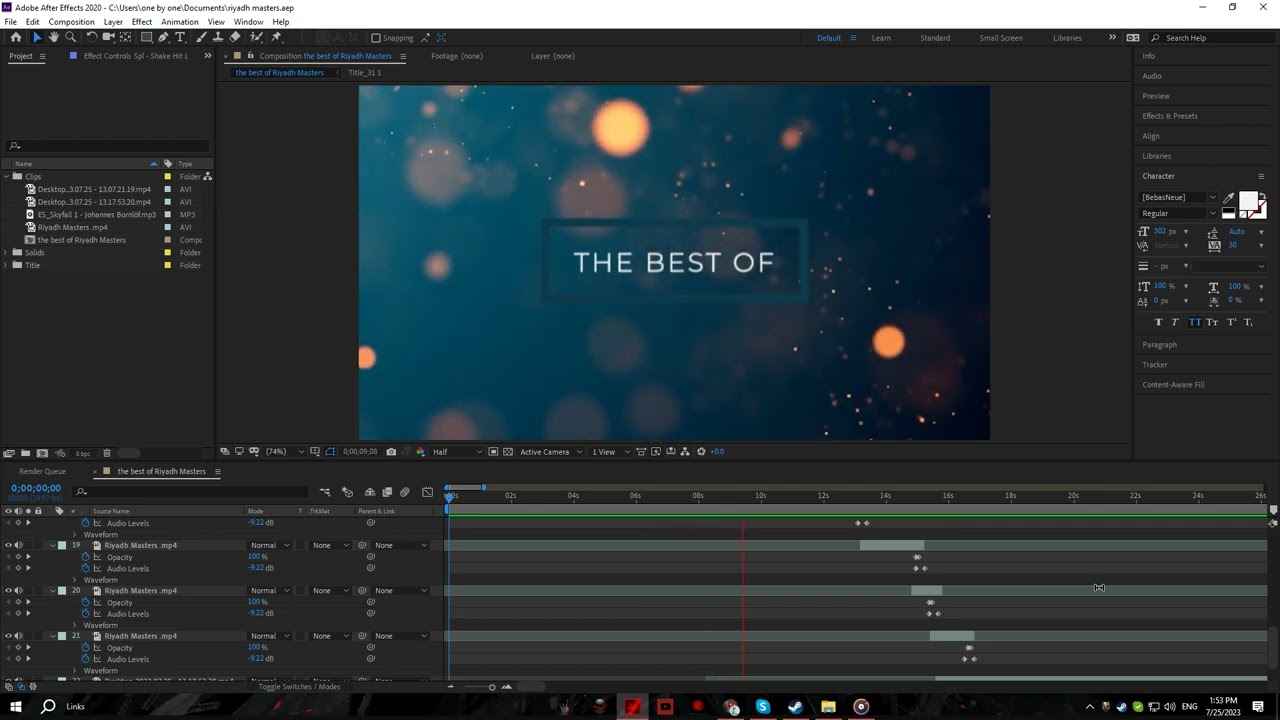Switch to the Title_31 1 composition tab

tap(364, 73)
